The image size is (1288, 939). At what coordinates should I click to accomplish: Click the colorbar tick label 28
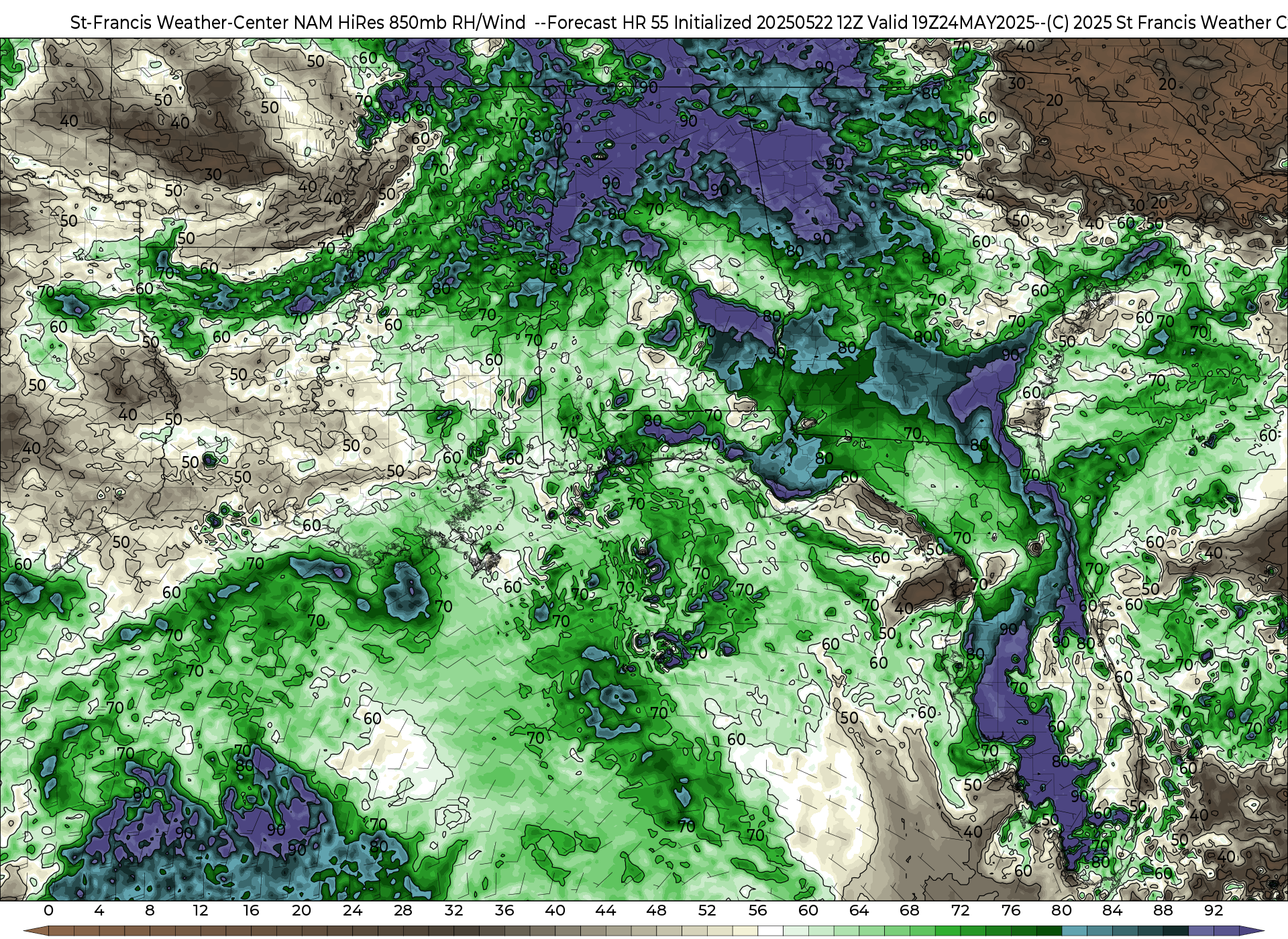tap(403, 911)
